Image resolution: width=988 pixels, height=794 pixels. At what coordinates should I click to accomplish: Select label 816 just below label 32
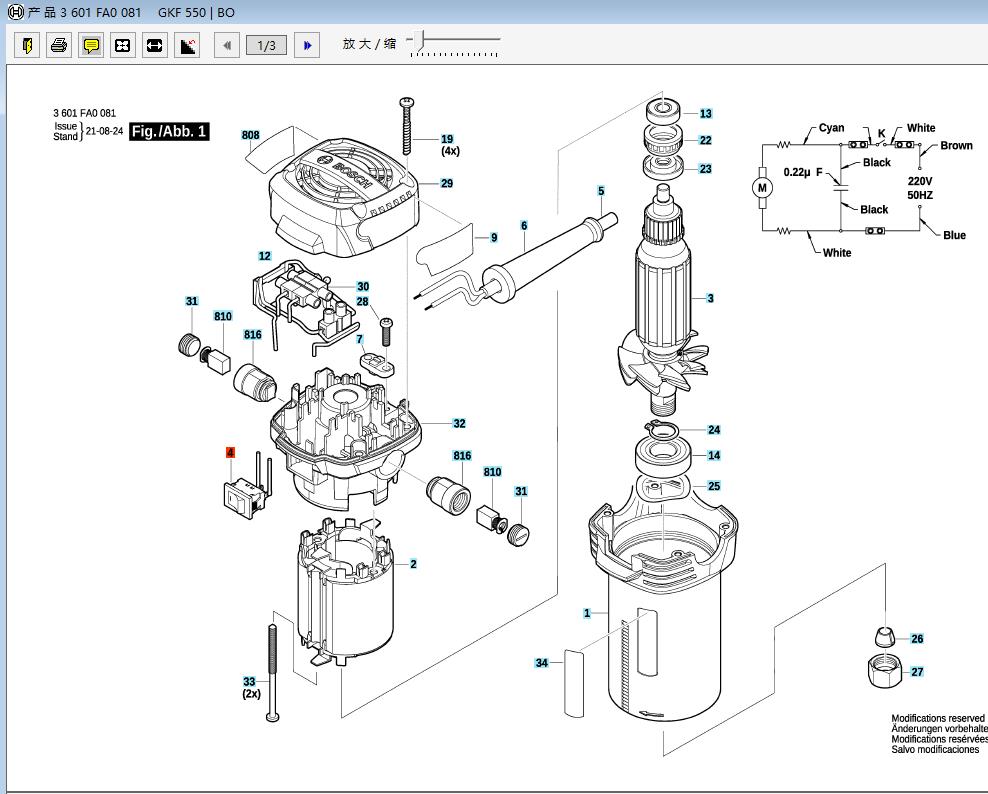tap(462, 456)
